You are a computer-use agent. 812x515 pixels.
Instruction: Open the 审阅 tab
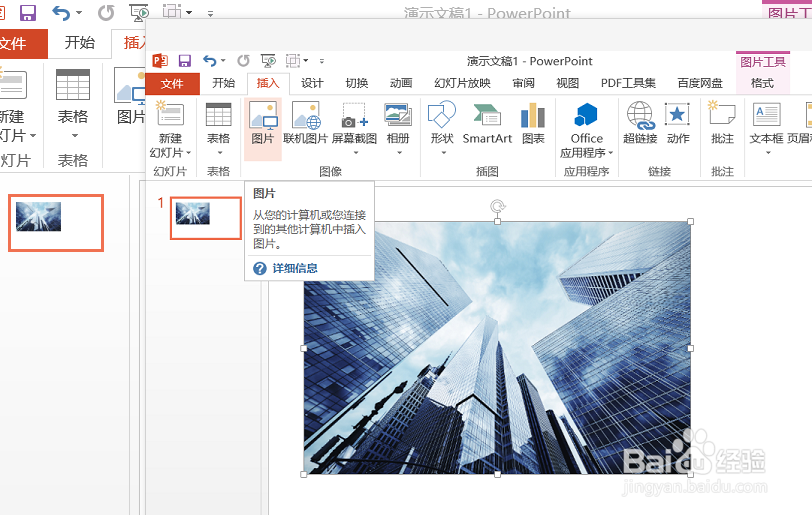click(x=524, y=83)
